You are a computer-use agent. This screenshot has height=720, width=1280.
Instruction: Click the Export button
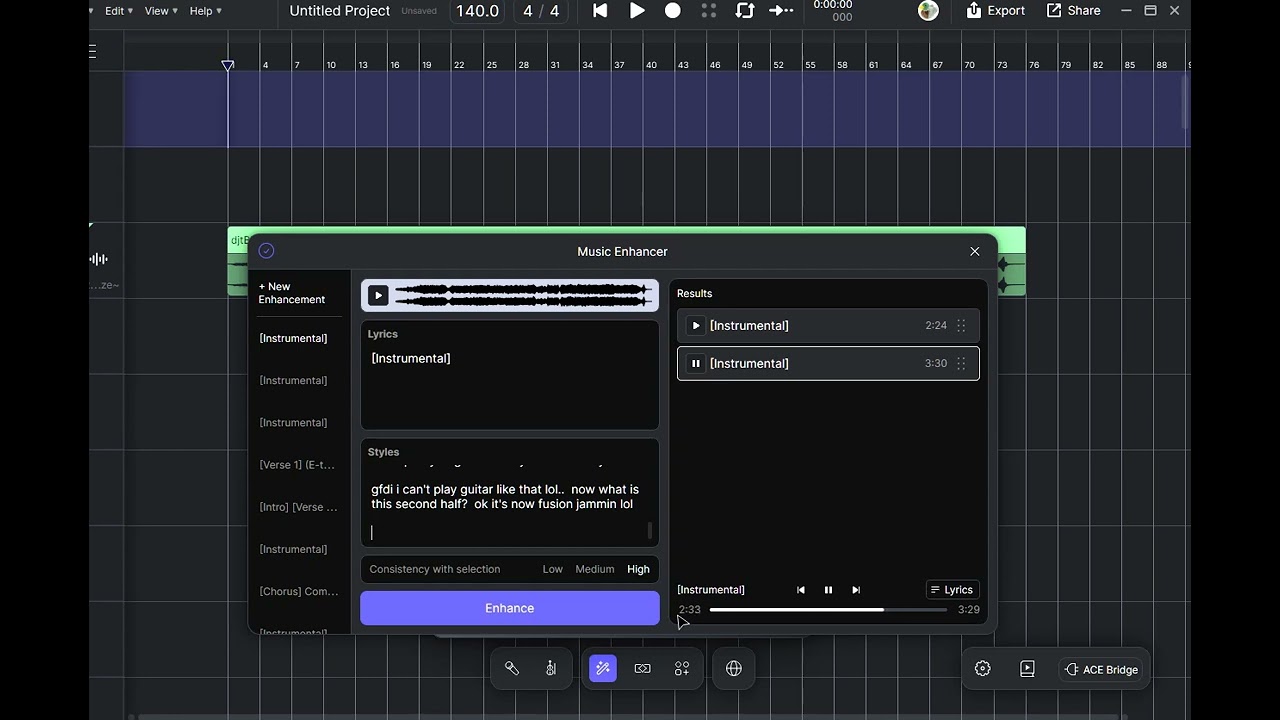995,11
